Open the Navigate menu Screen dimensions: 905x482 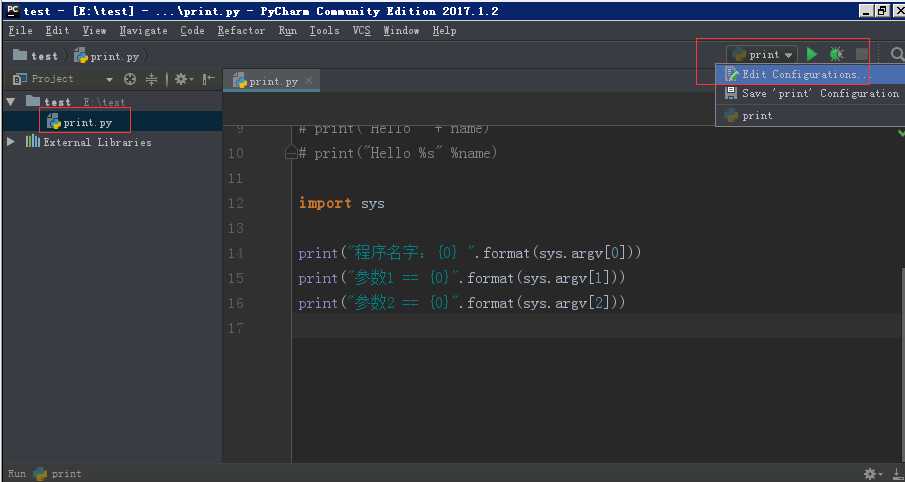[143, 31]
